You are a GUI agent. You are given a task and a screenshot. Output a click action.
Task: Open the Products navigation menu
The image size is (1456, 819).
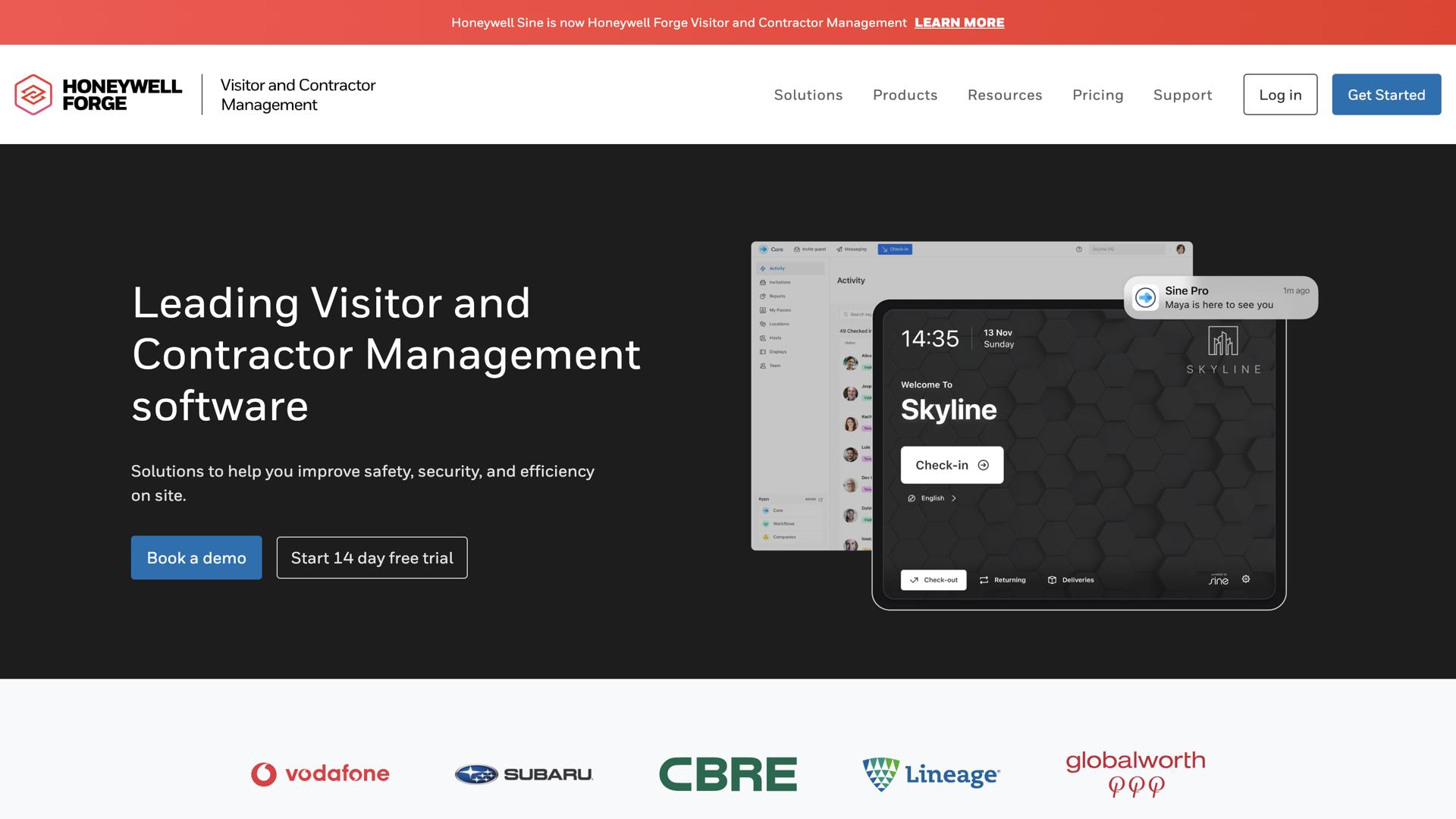tap(905, 95)
